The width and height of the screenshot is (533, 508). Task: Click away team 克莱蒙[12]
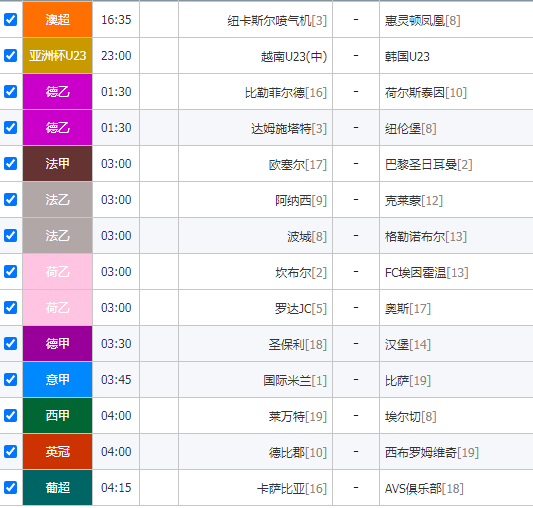click(414, 201)
